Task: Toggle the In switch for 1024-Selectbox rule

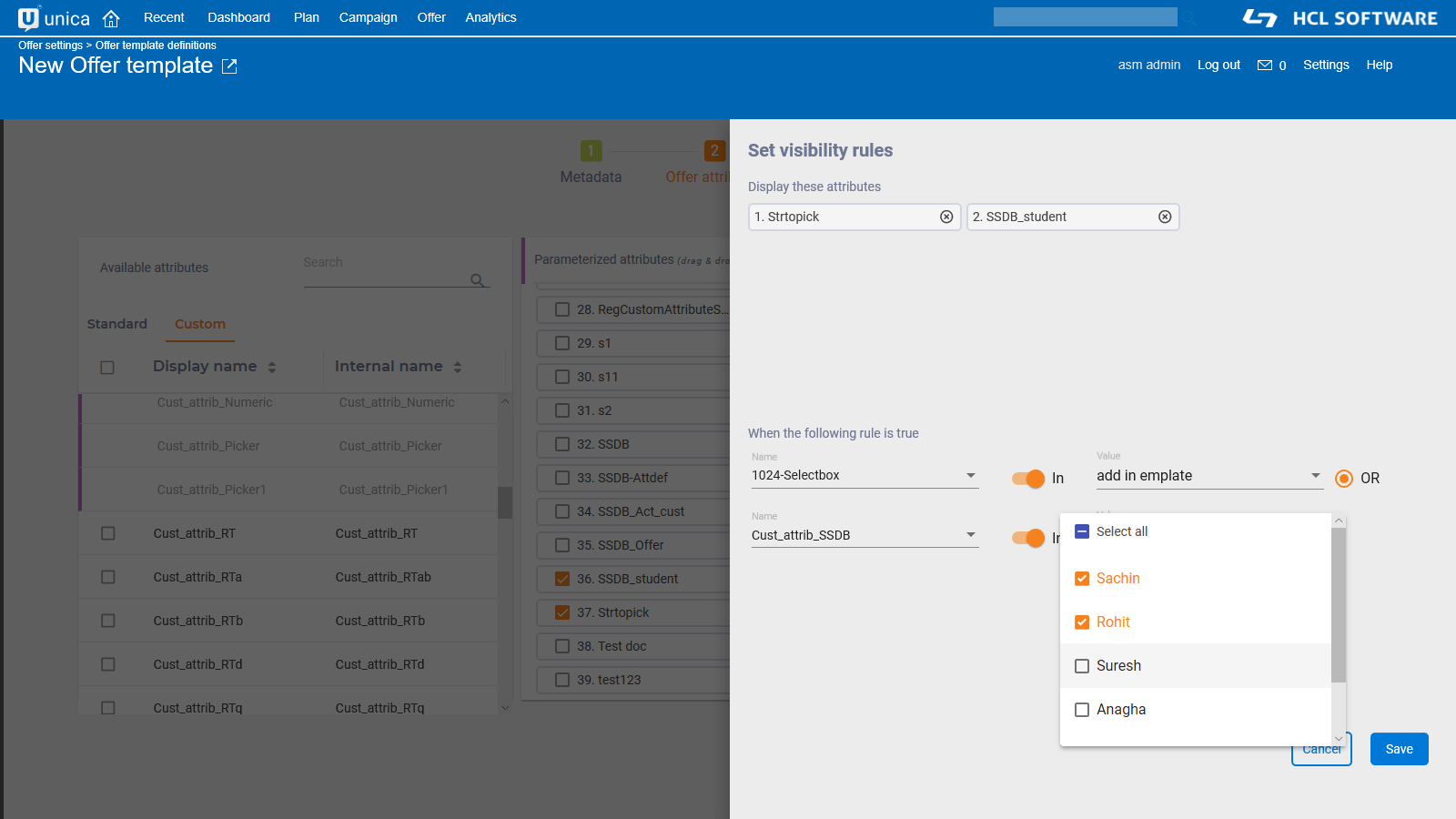Action: (1028, 479)
